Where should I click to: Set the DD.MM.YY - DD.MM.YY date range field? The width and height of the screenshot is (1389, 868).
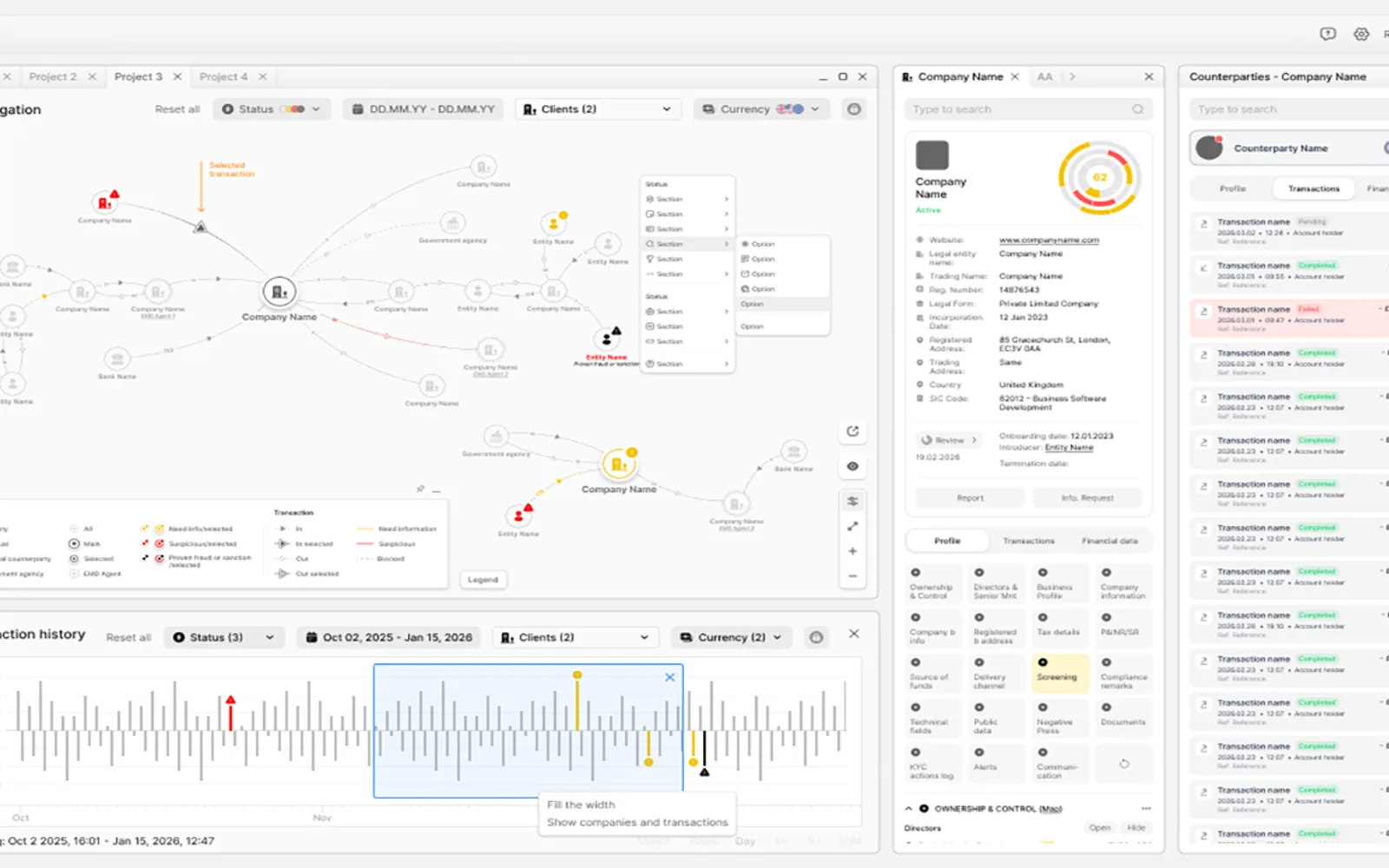click(423, 109)
